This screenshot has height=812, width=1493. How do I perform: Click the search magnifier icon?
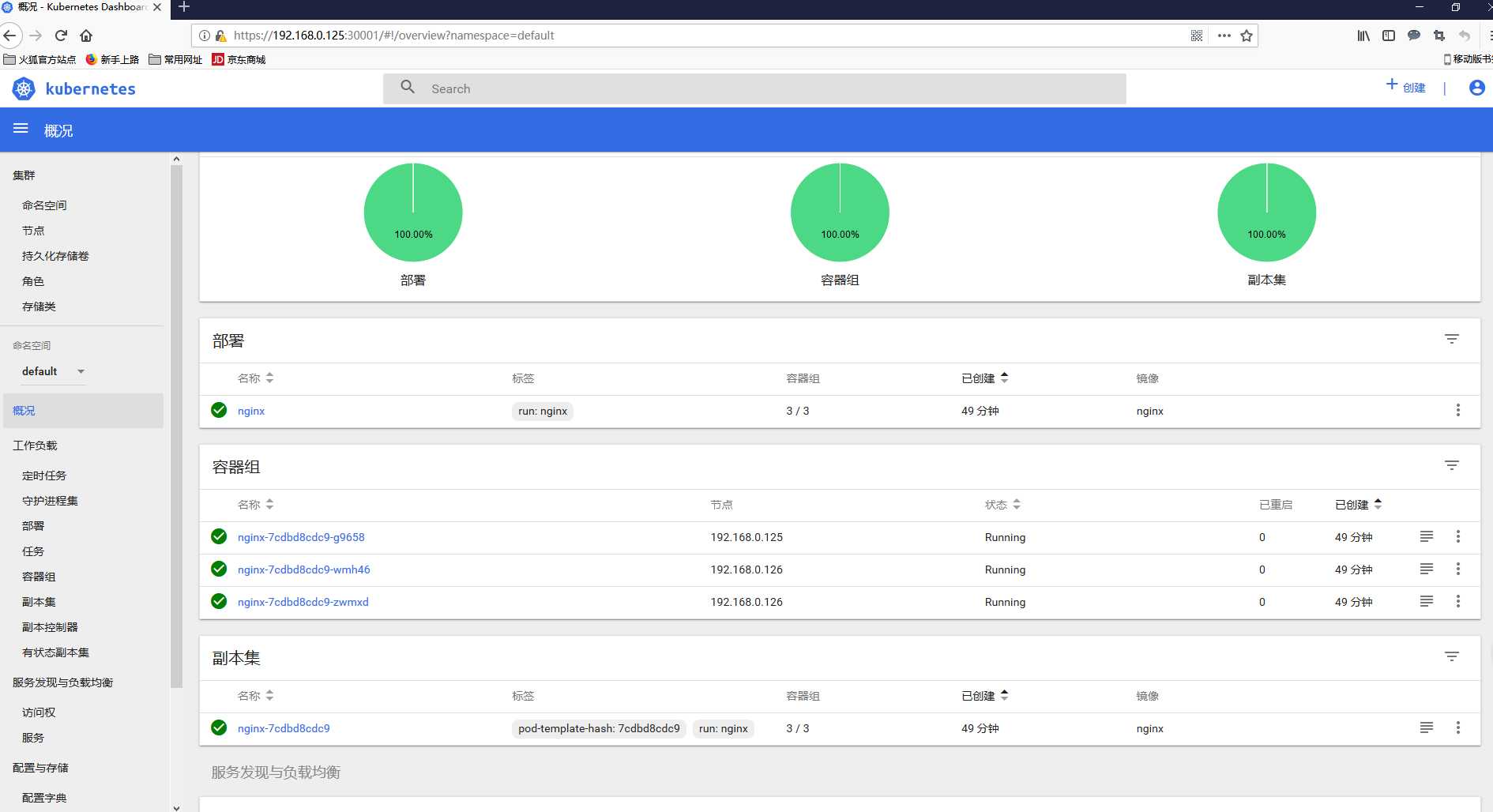click(x=408, y=88)
